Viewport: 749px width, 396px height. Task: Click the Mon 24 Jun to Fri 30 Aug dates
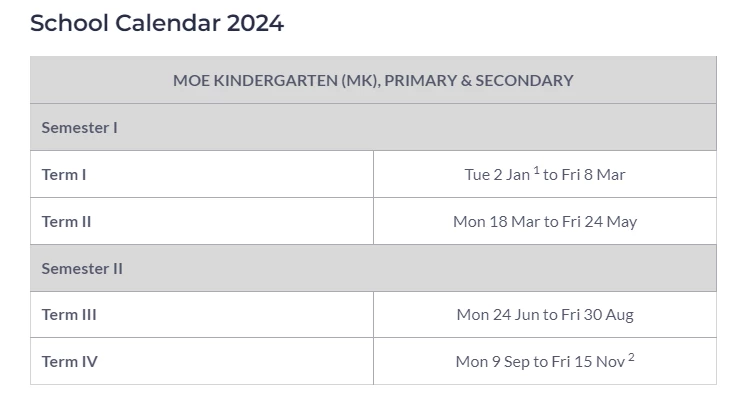tap(545, 315)
